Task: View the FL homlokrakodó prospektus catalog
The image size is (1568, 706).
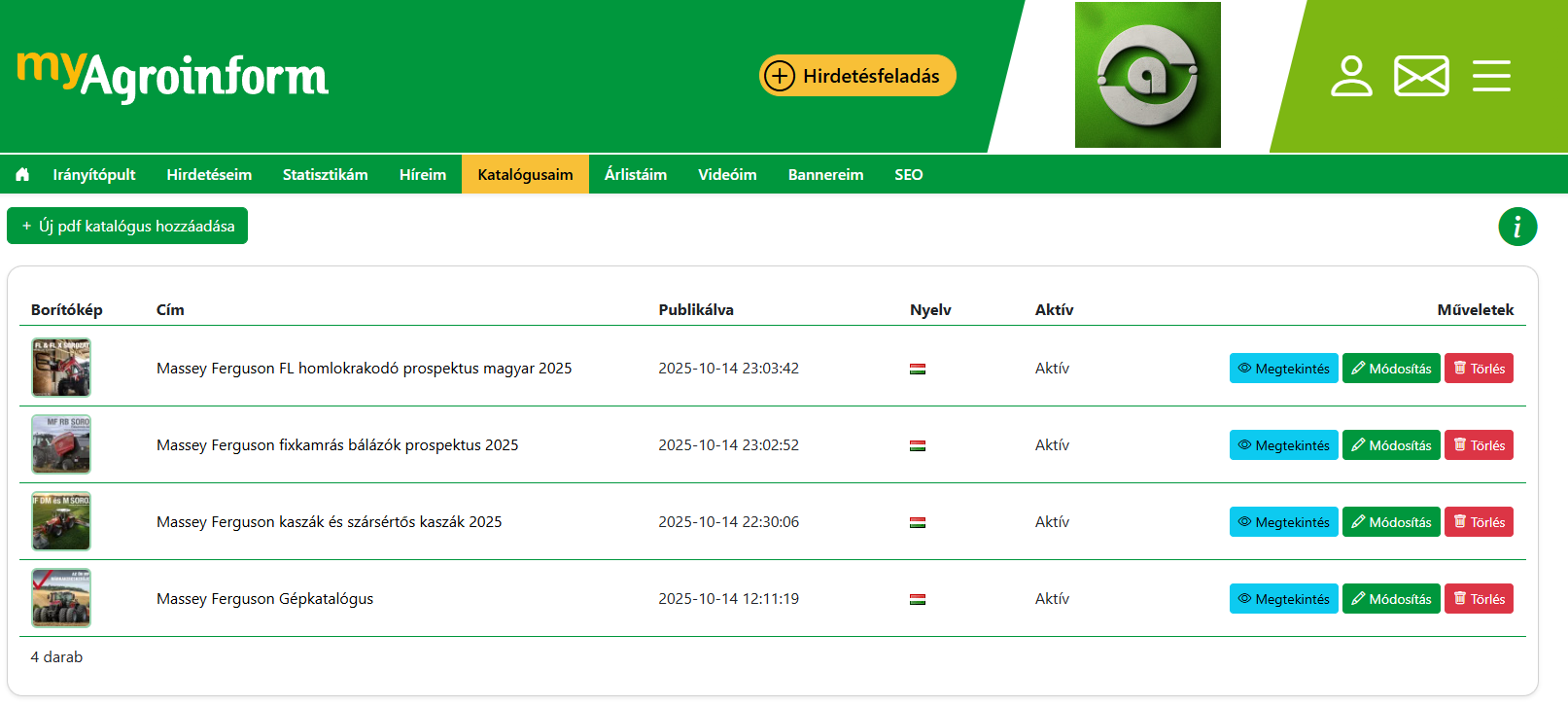Action: tap(1283, 369)
